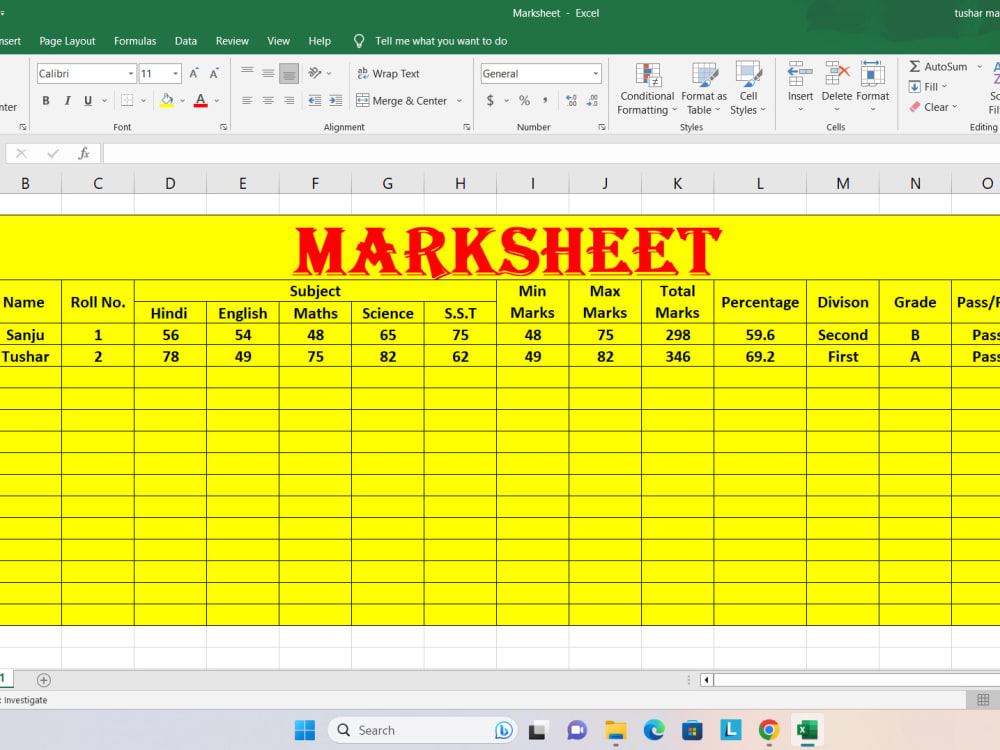Viewport: 1000px width, 750px height.
Task: Click formula bar Cancel X icon
Action: [21, 153]
